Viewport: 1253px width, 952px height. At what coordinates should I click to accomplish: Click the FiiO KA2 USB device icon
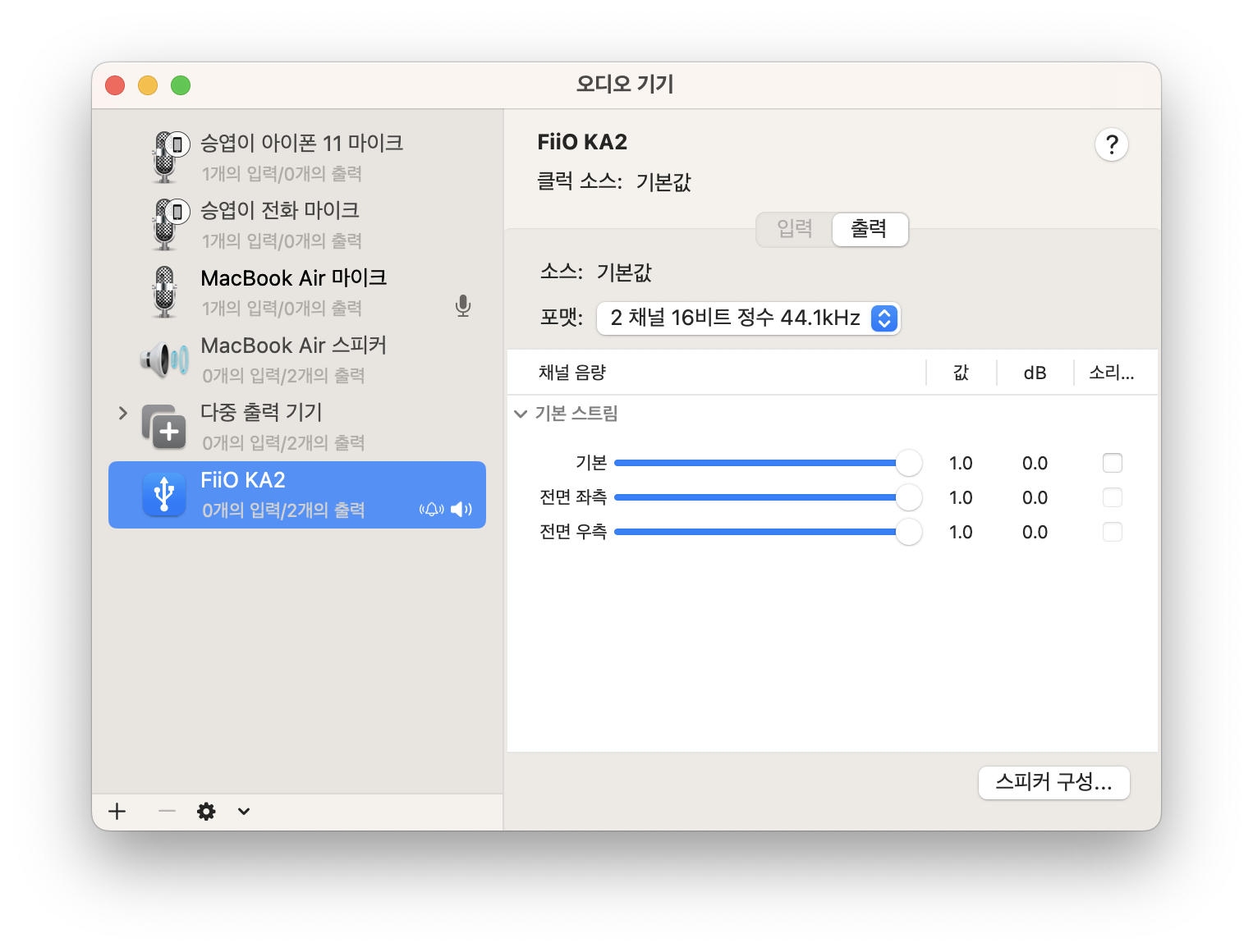164,494
